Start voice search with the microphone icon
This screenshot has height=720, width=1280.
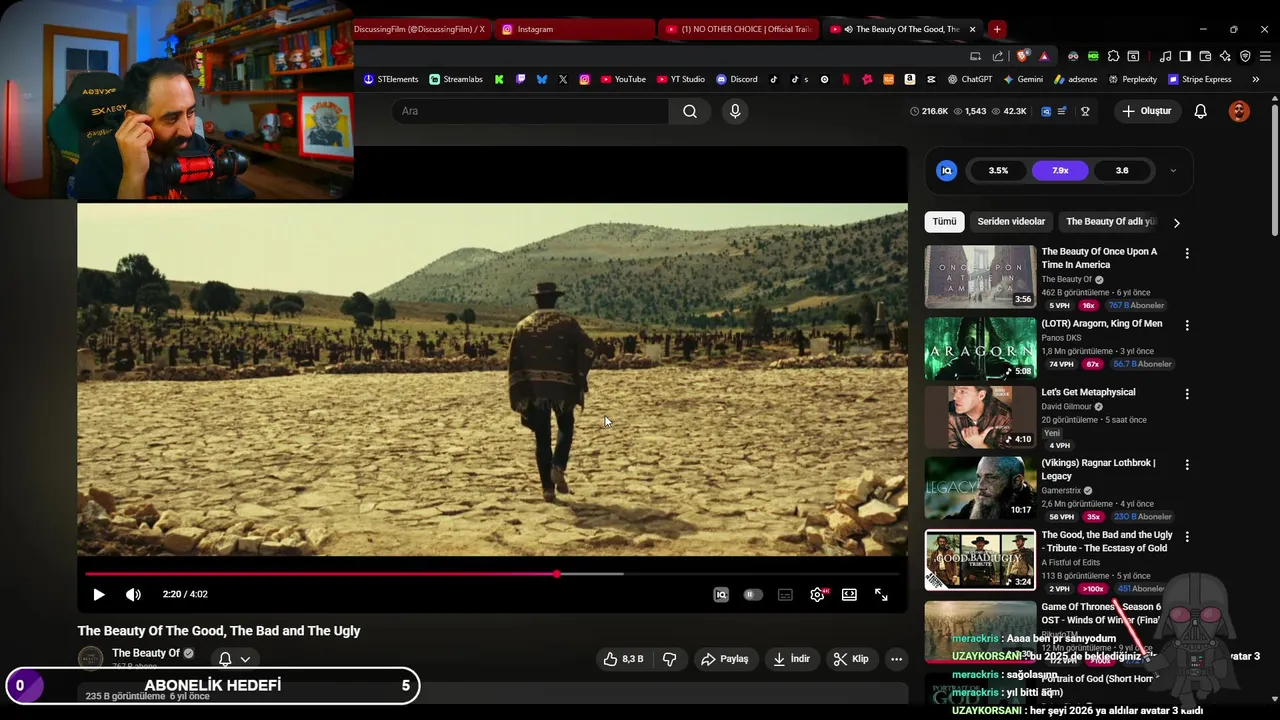(x=735, y=111)
